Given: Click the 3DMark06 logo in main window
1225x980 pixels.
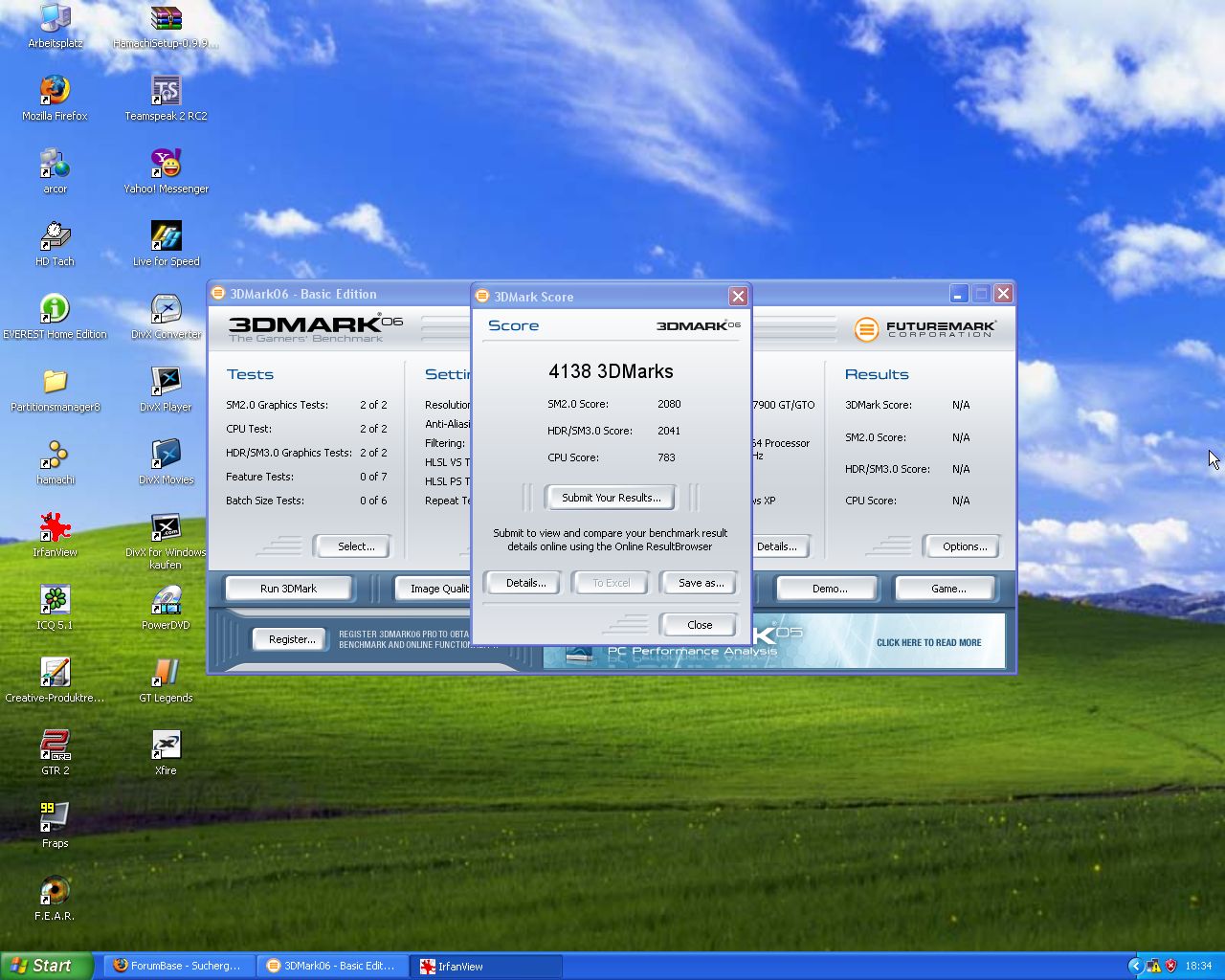Looking at the screenshot, I should [316, 327].
